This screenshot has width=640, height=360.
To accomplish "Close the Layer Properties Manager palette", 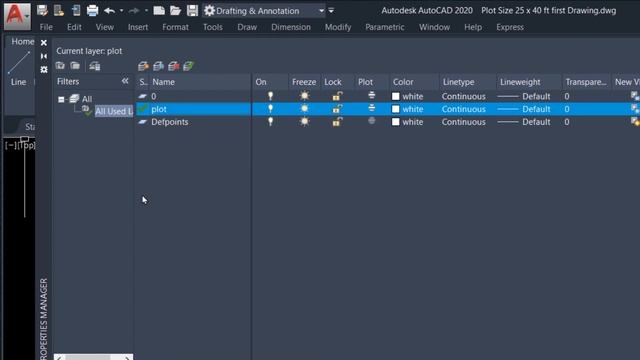I will tap(44, 42).
